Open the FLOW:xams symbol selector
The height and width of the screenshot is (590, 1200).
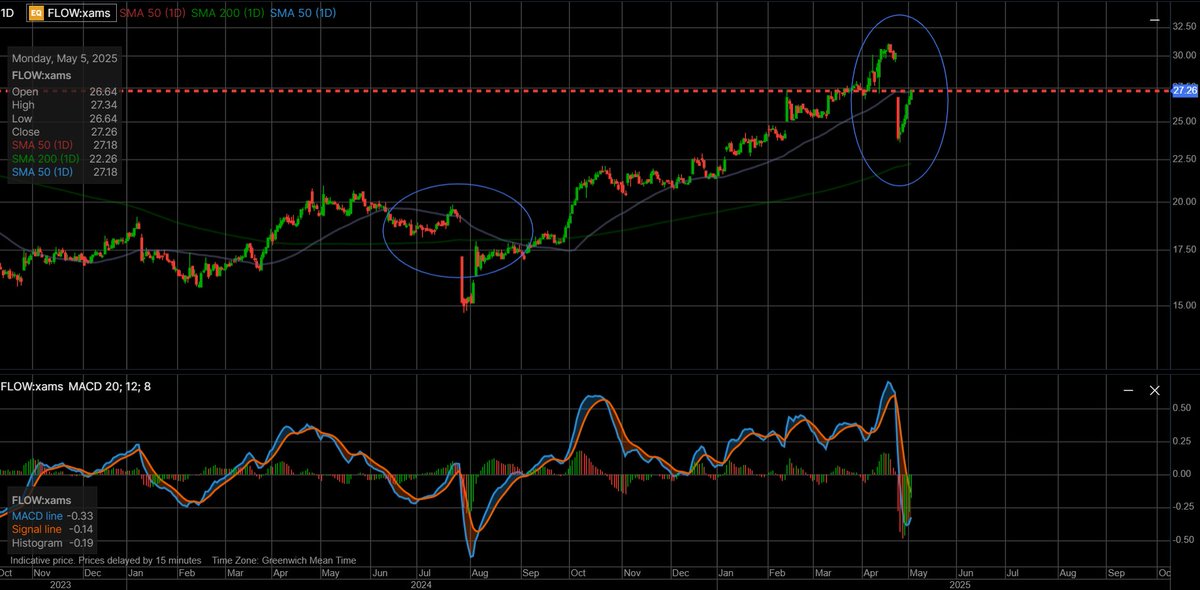click(x=78, y=13)
